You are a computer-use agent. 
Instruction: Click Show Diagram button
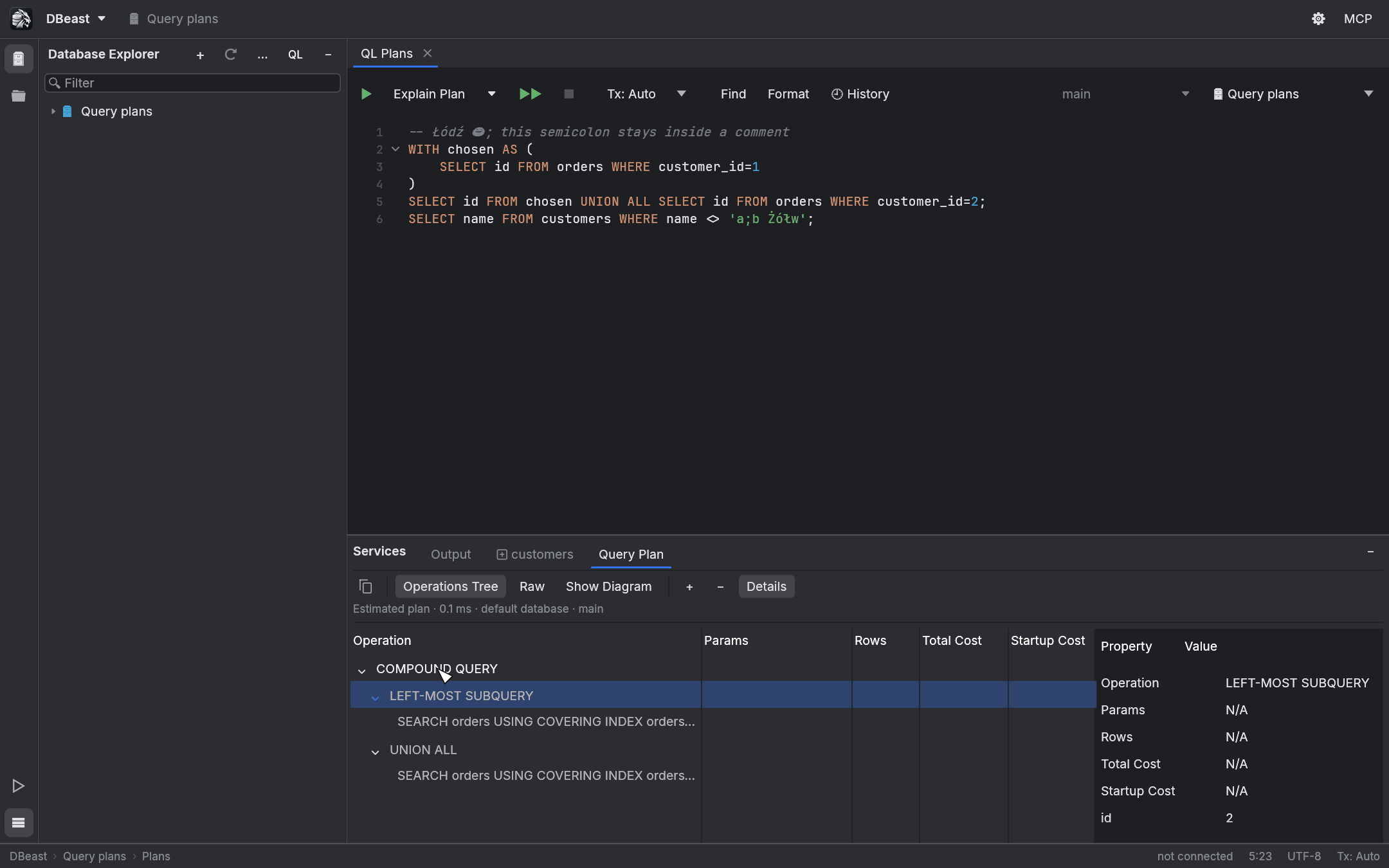tap(608, 586)
